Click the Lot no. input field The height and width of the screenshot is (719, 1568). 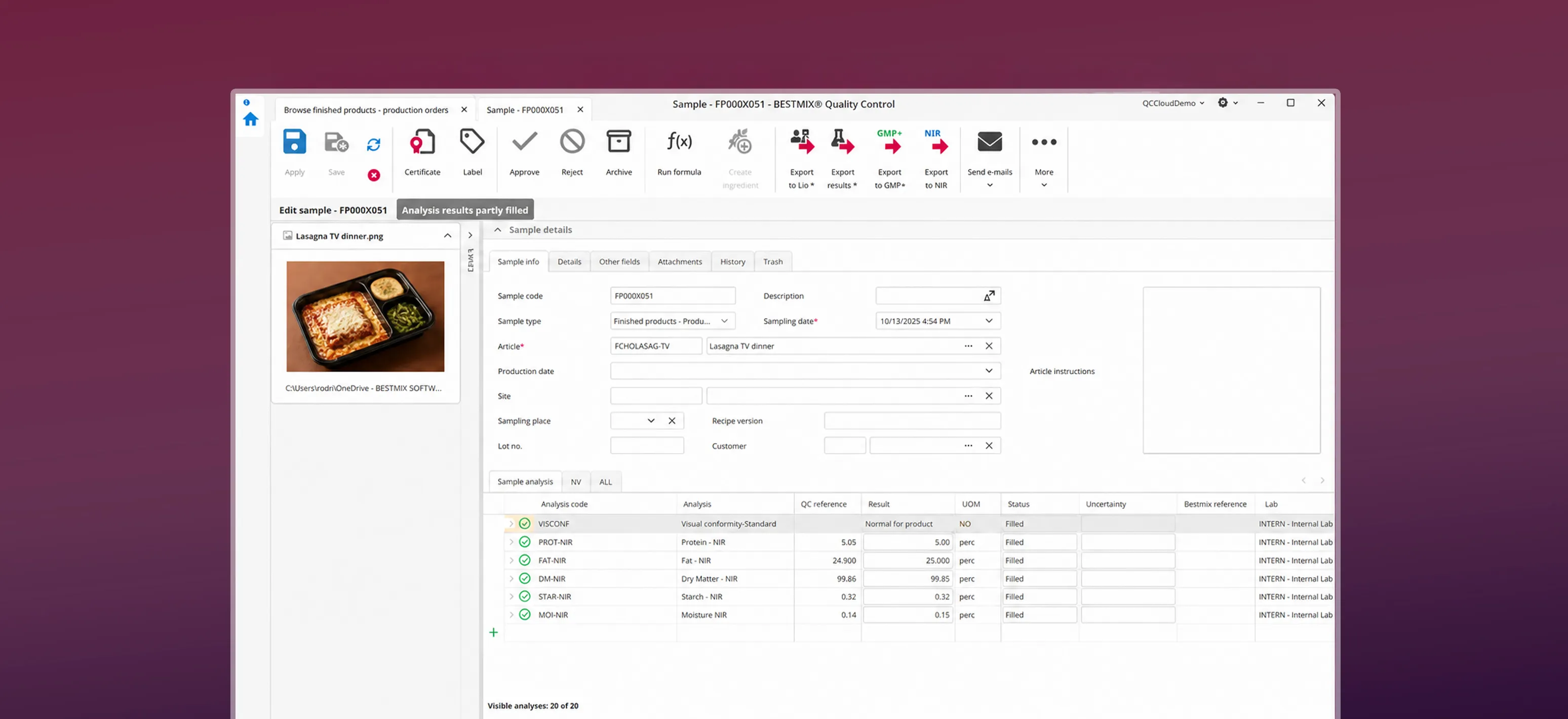pos(647,446)
